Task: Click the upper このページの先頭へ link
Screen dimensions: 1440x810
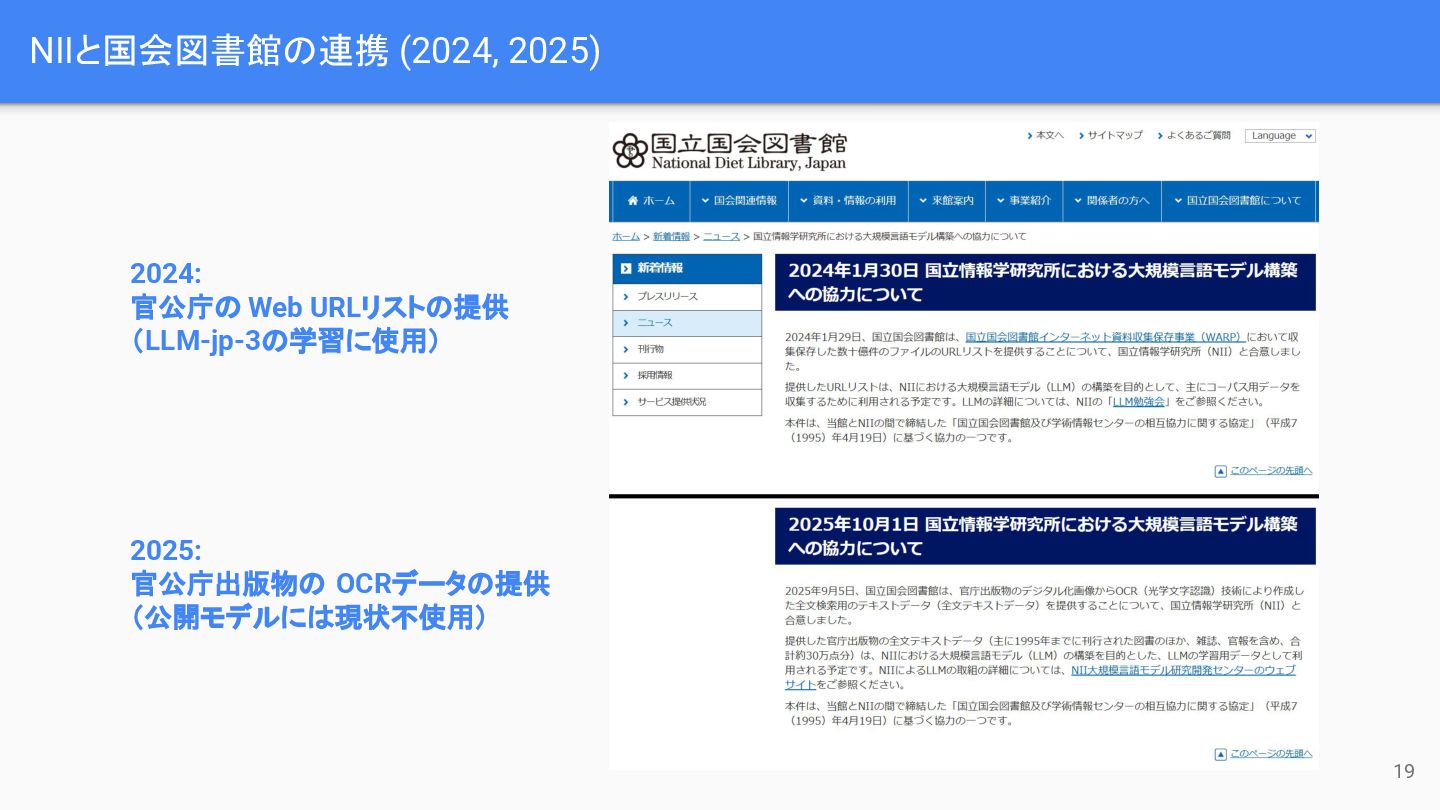Action: [1271, 471]
